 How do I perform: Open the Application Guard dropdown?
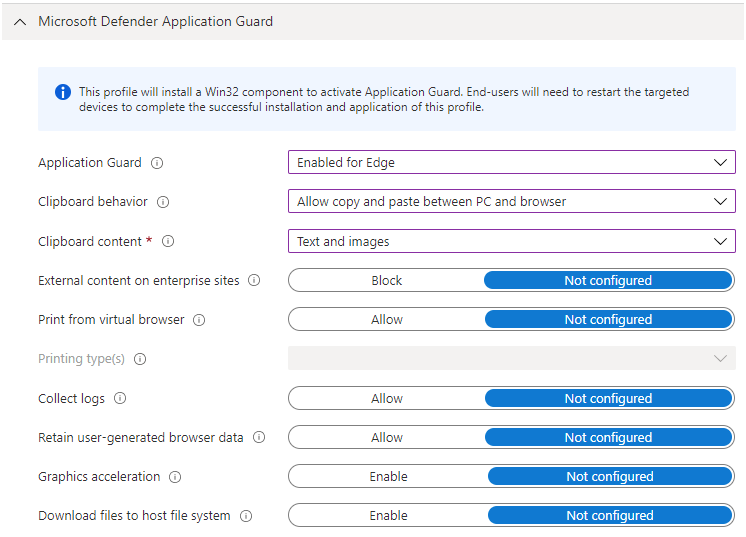(x=511, y=163)
